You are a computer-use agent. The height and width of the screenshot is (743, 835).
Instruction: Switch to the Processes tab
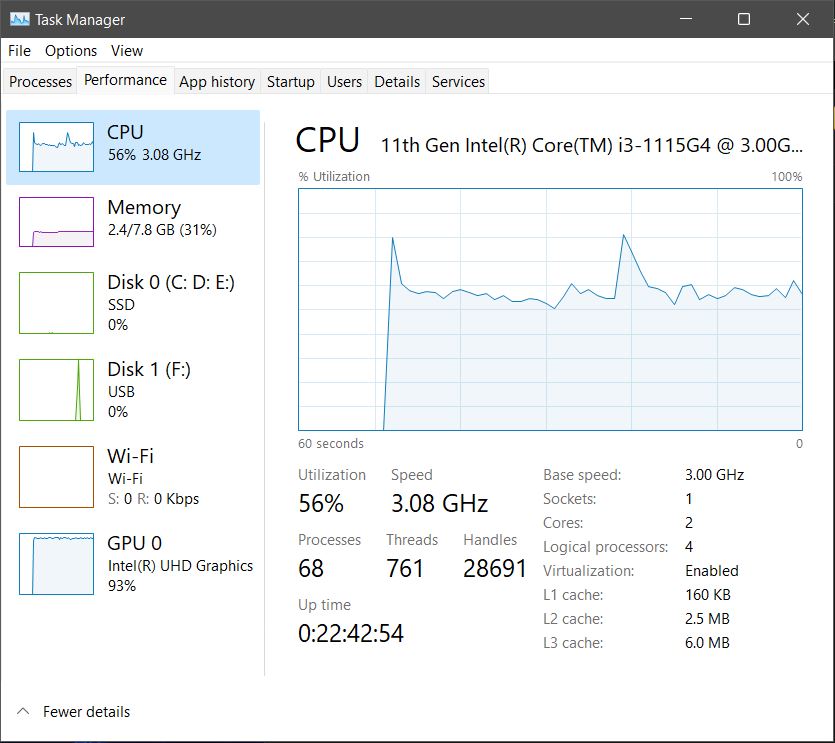[41, 82]
